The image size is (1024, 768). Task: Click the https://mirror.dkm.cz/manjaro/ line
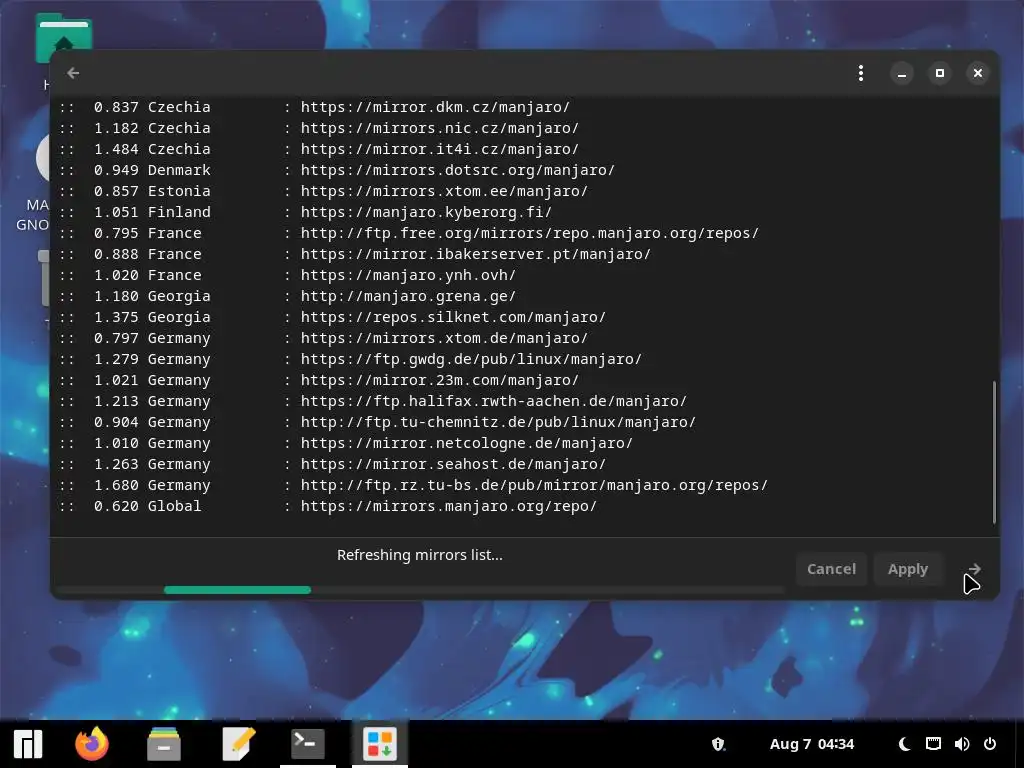315,107
